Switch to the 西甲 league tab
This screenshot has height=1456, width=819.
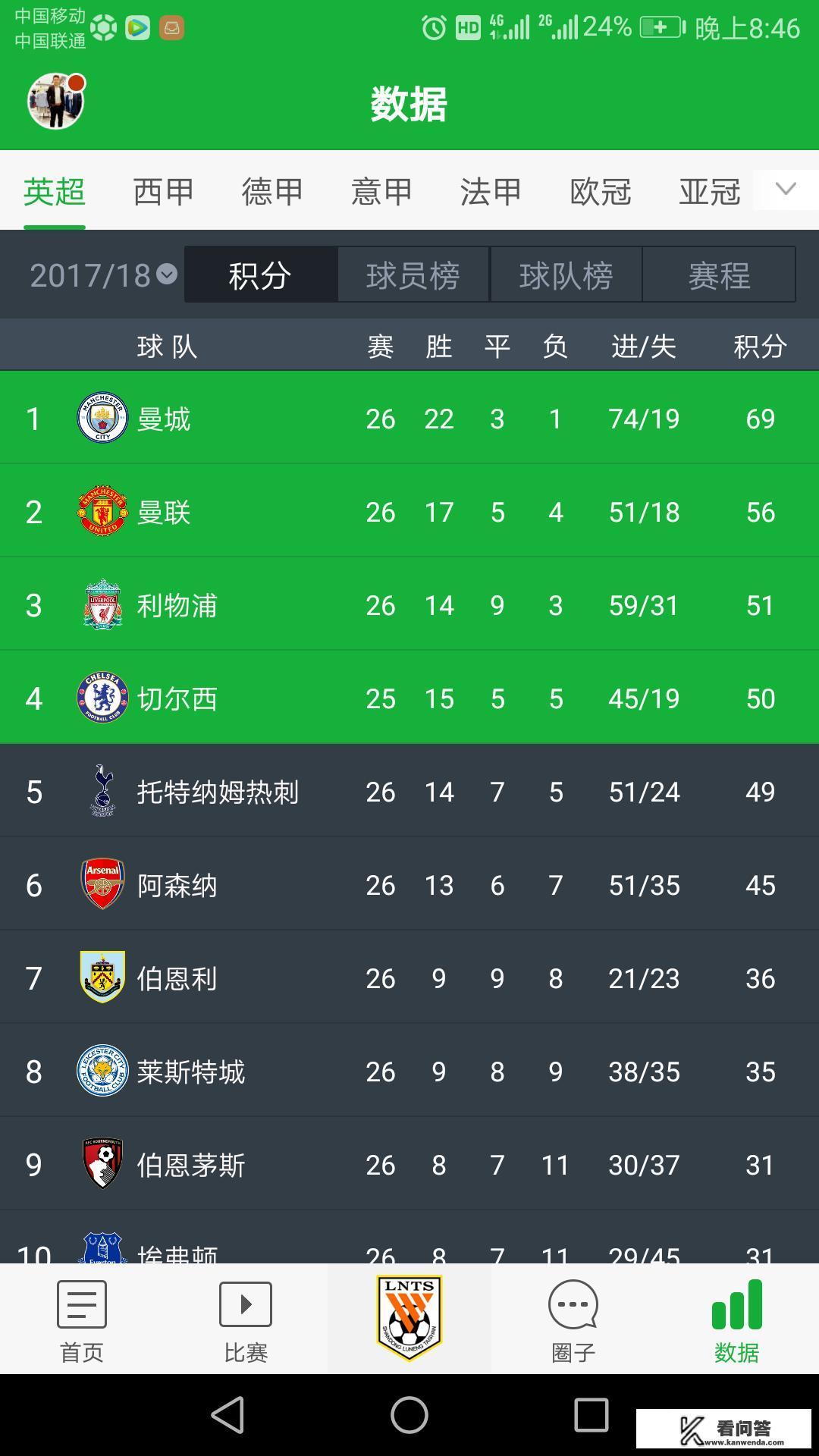[x=162, y=192]
